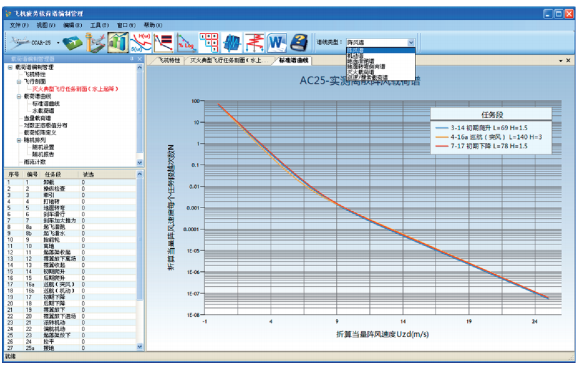579x367 pixels.
Task: Click the H(ω) spectrum curve toolbar icon
Action: pyautogui.click(x=141, y=43)
